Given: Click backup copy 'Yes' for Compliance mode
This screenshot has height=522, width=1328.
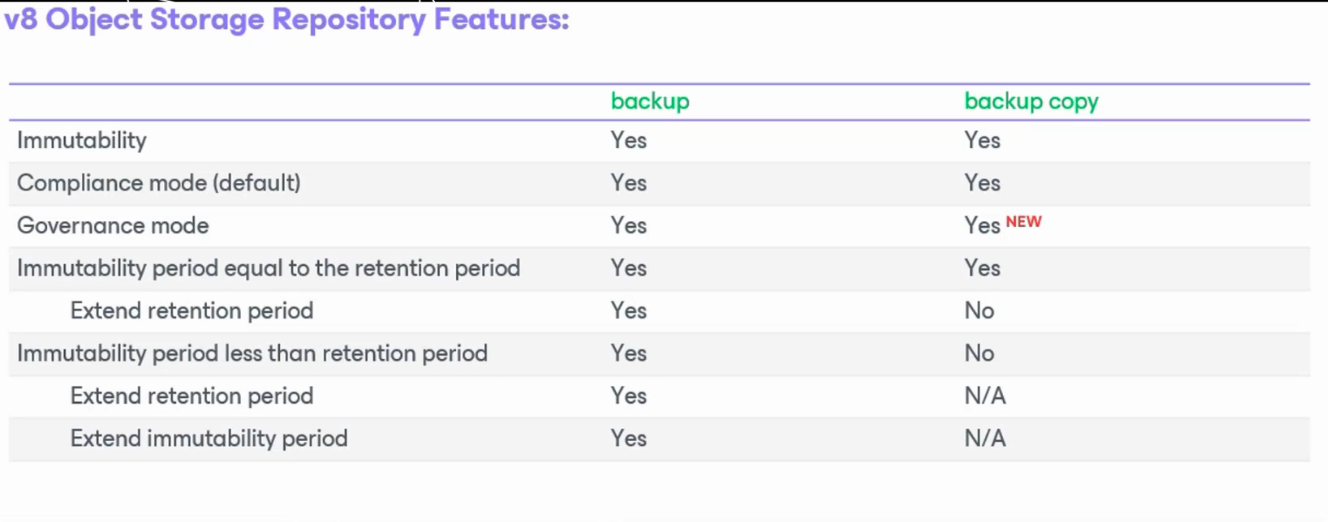Looking at the screenshot, I should point(982,183).
